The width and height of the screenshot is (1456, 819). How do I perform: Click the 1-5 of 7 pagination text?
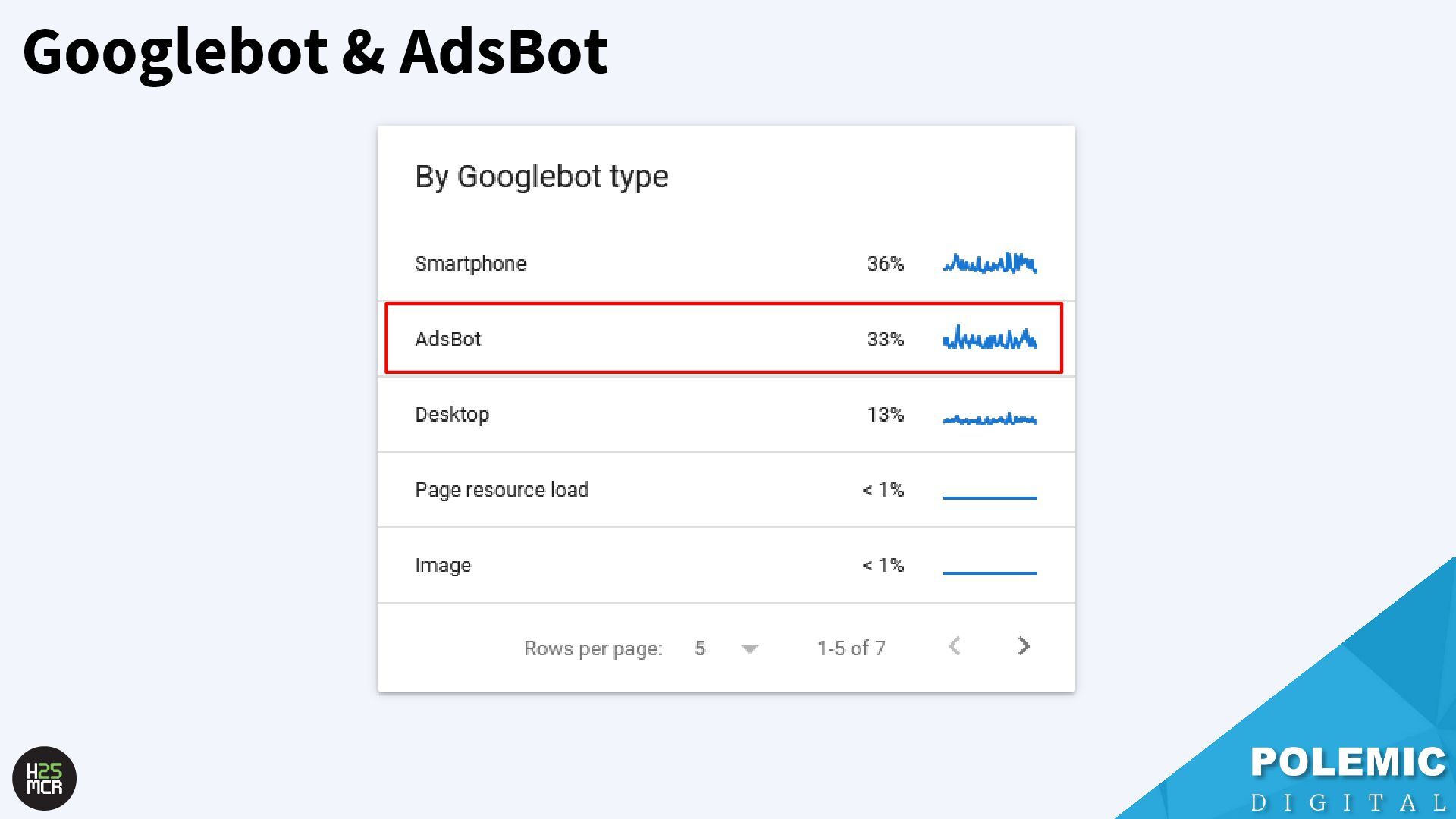pos(851,648)
